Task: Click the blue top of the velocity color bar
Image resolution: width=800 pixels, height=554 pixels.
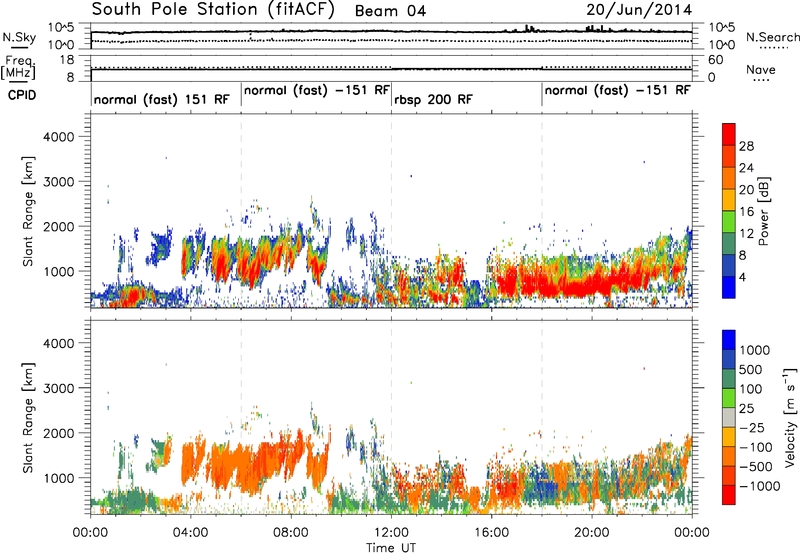Action: [x=729, y=339]
